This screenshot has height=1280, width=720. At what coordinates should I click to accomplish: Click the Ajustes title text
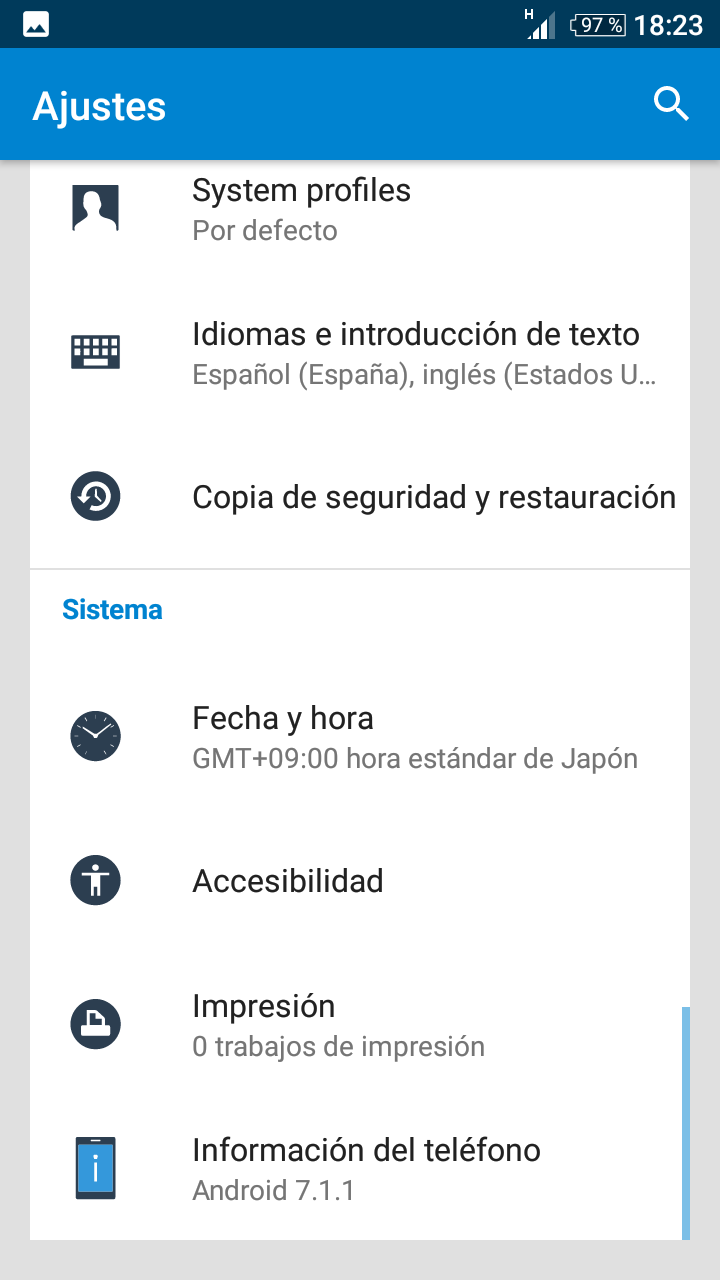pyautogui.click(x=99, y=106)
